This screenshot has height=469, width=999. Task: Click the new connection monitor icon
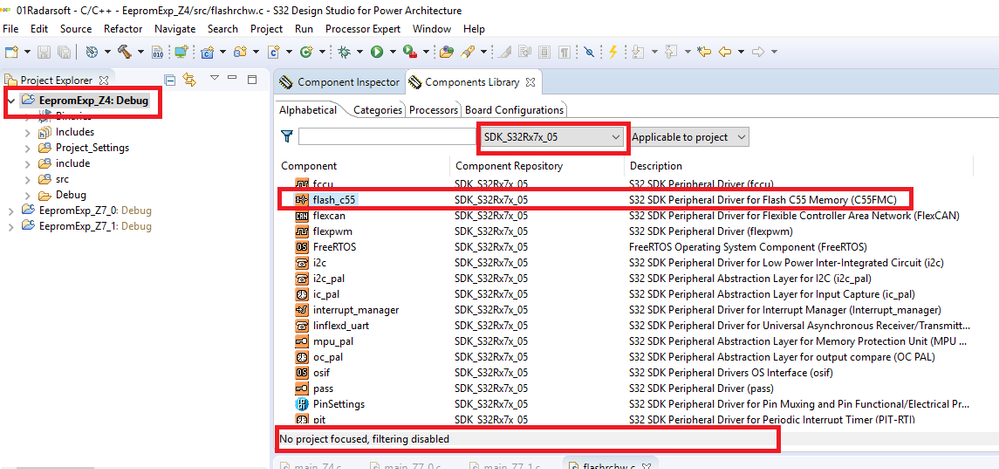[x=181, y=52]
